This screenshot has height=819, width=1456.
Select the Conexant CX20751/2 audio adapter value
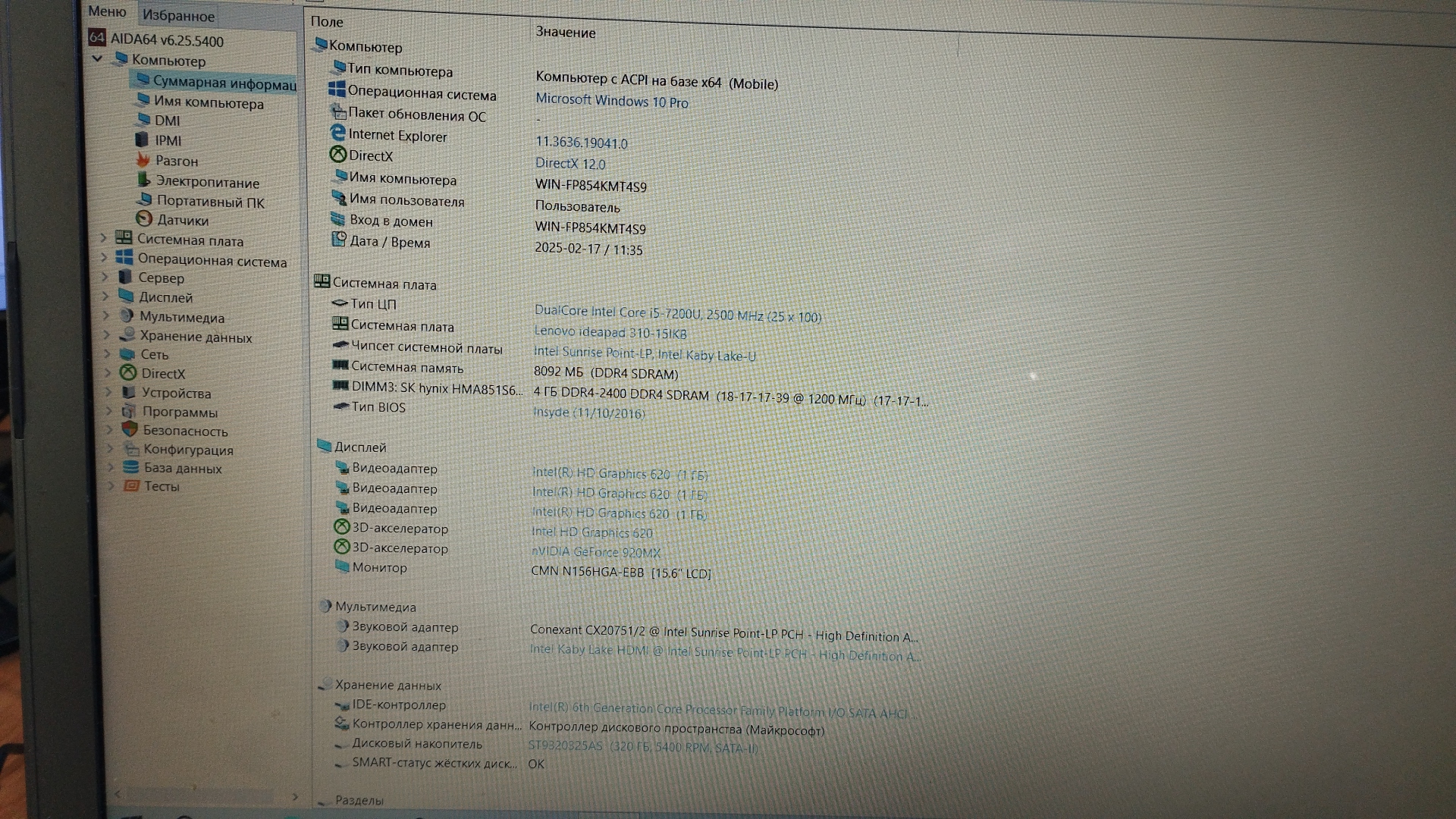click(x=724, y=633)
